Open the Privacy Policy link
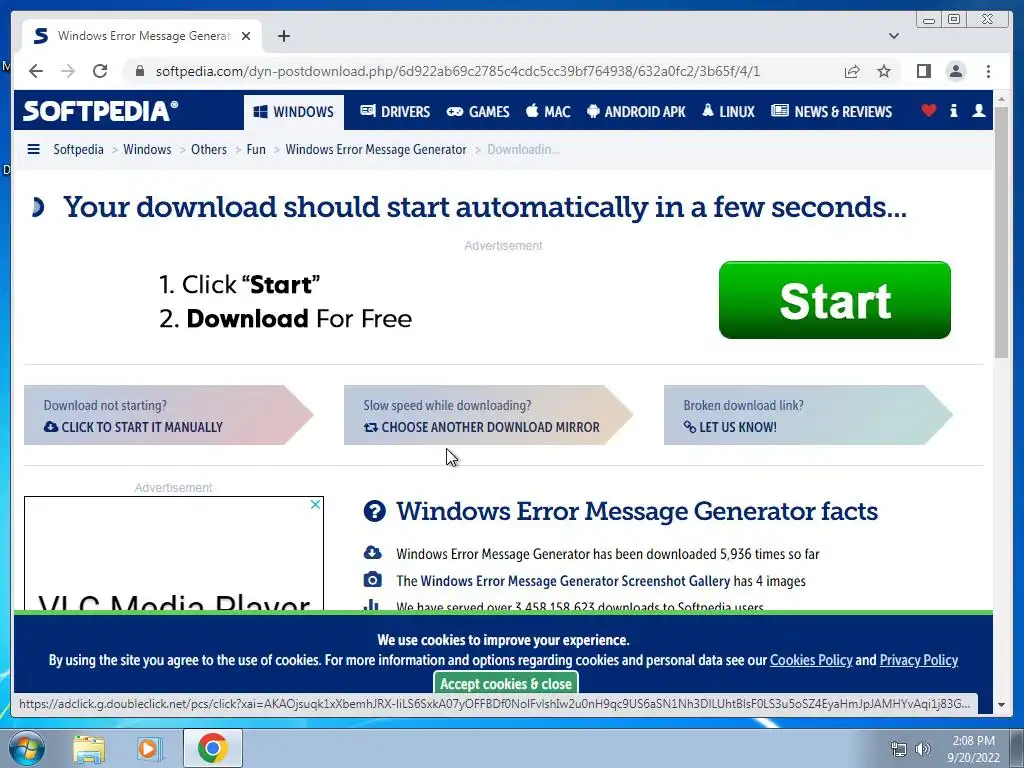Screen dimensions: 1024x768 click(919, 660)
